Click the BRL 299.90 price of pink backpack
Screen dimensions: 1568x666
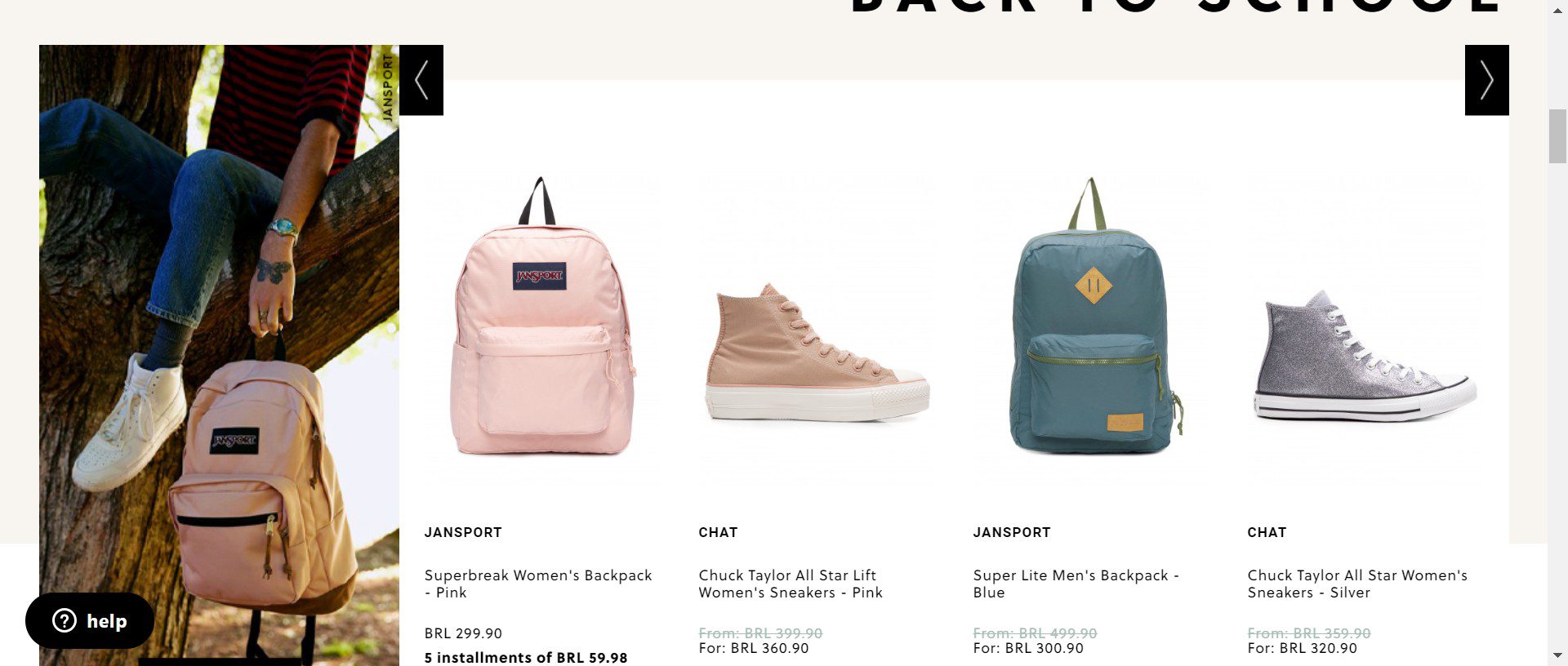click(463, 633)
